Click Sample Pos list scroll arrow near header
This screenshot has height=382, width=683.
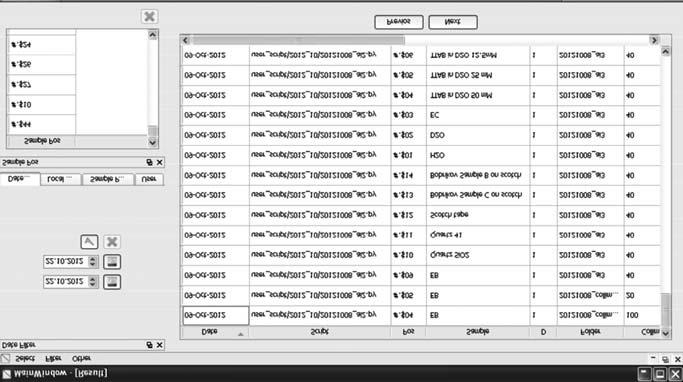click(x=152, y=142)
